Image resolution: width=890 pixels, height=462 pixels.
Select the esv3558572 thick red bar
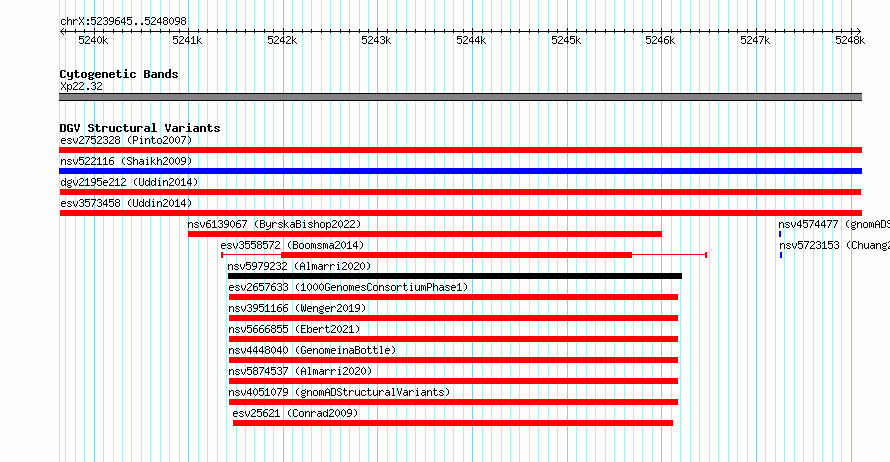[x=456, y=255]
